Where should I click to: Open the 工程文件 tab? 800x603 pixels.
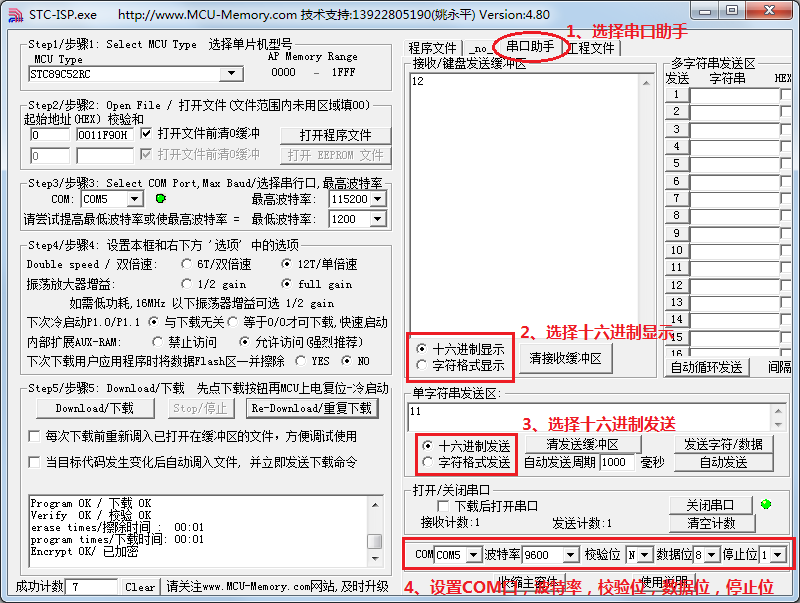tap(590, 48)
